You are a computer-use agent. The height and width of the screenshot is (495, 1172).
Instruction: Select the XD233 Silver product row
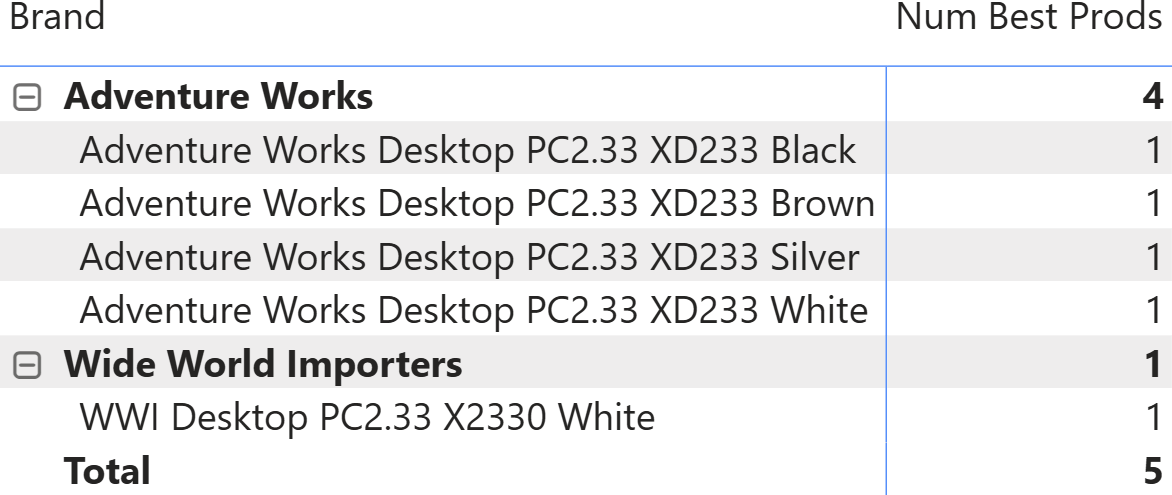point(469,257)
